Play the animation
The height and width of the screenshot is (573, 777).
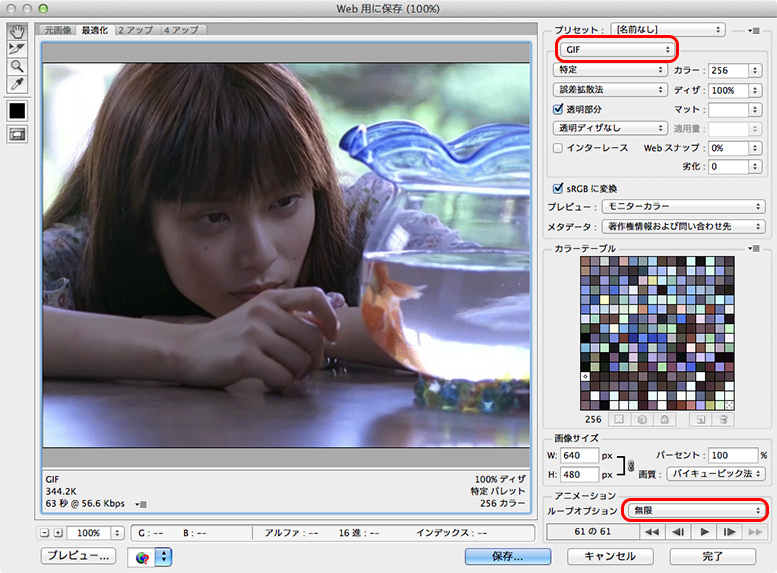(704, 532)
